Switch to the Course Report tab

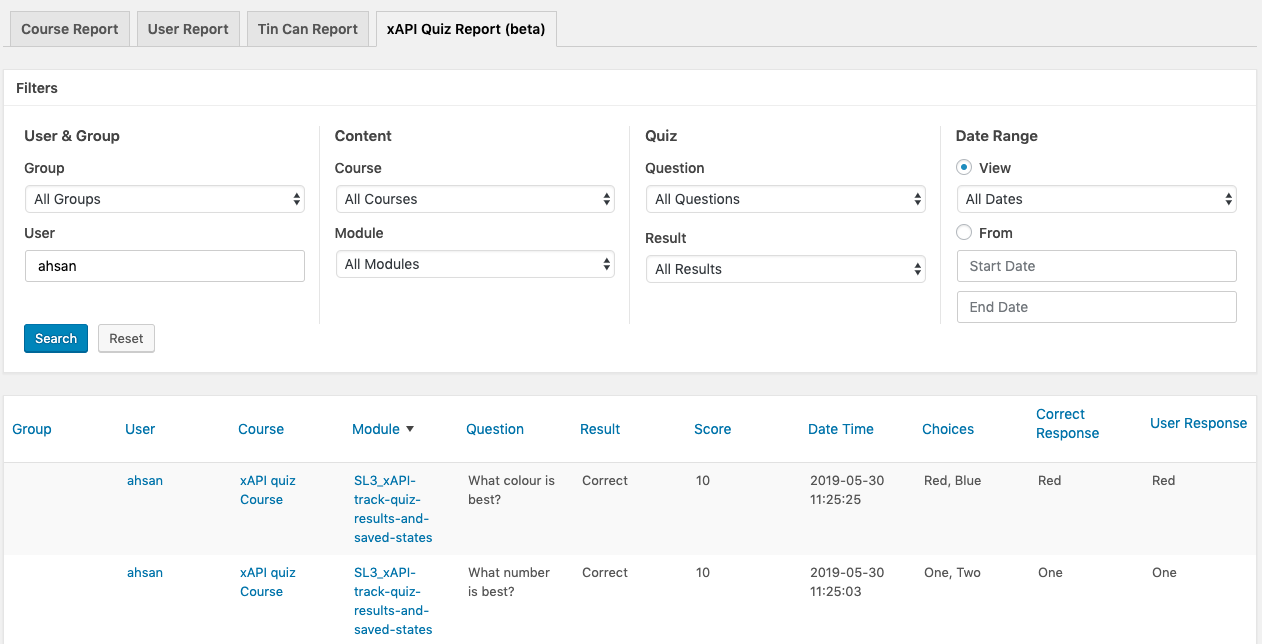pos(70,29)
